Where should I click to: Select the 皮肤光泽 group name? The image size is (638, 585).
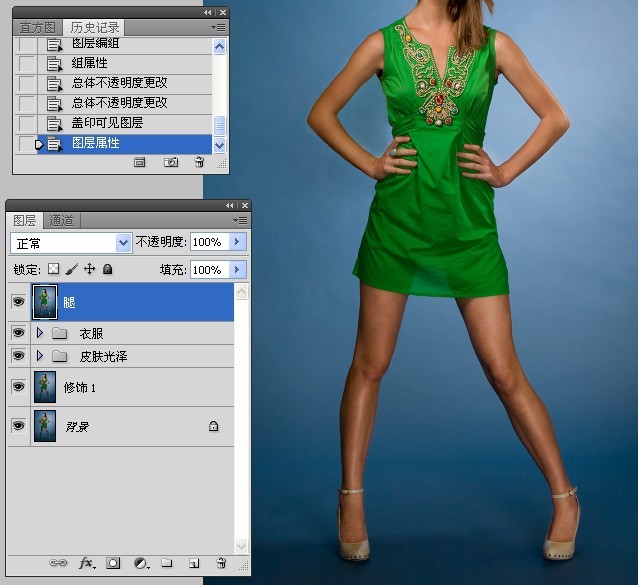pyautogui.click(x=103, y=357)
